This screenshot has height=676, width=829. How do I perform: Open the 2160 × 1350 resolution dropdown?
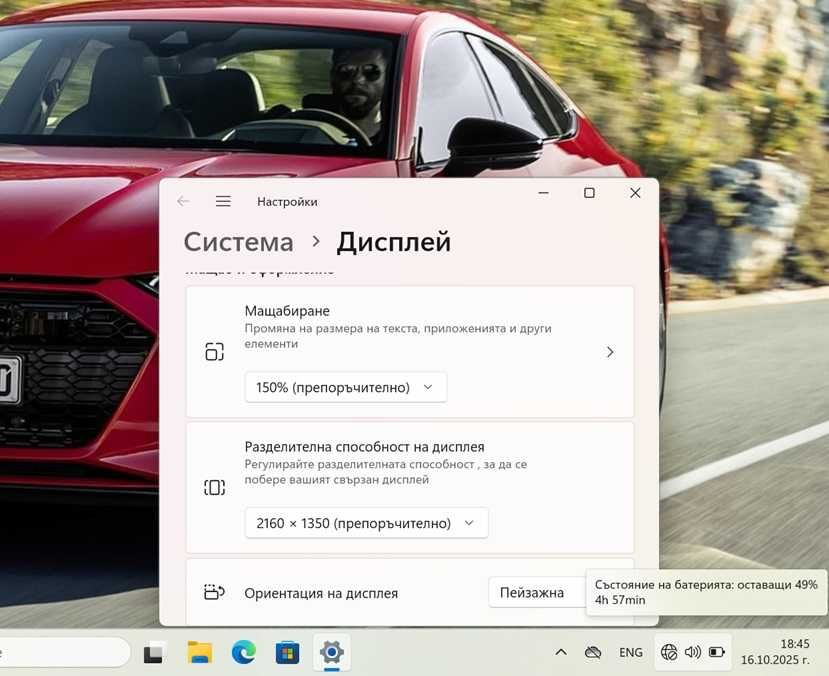366,523
